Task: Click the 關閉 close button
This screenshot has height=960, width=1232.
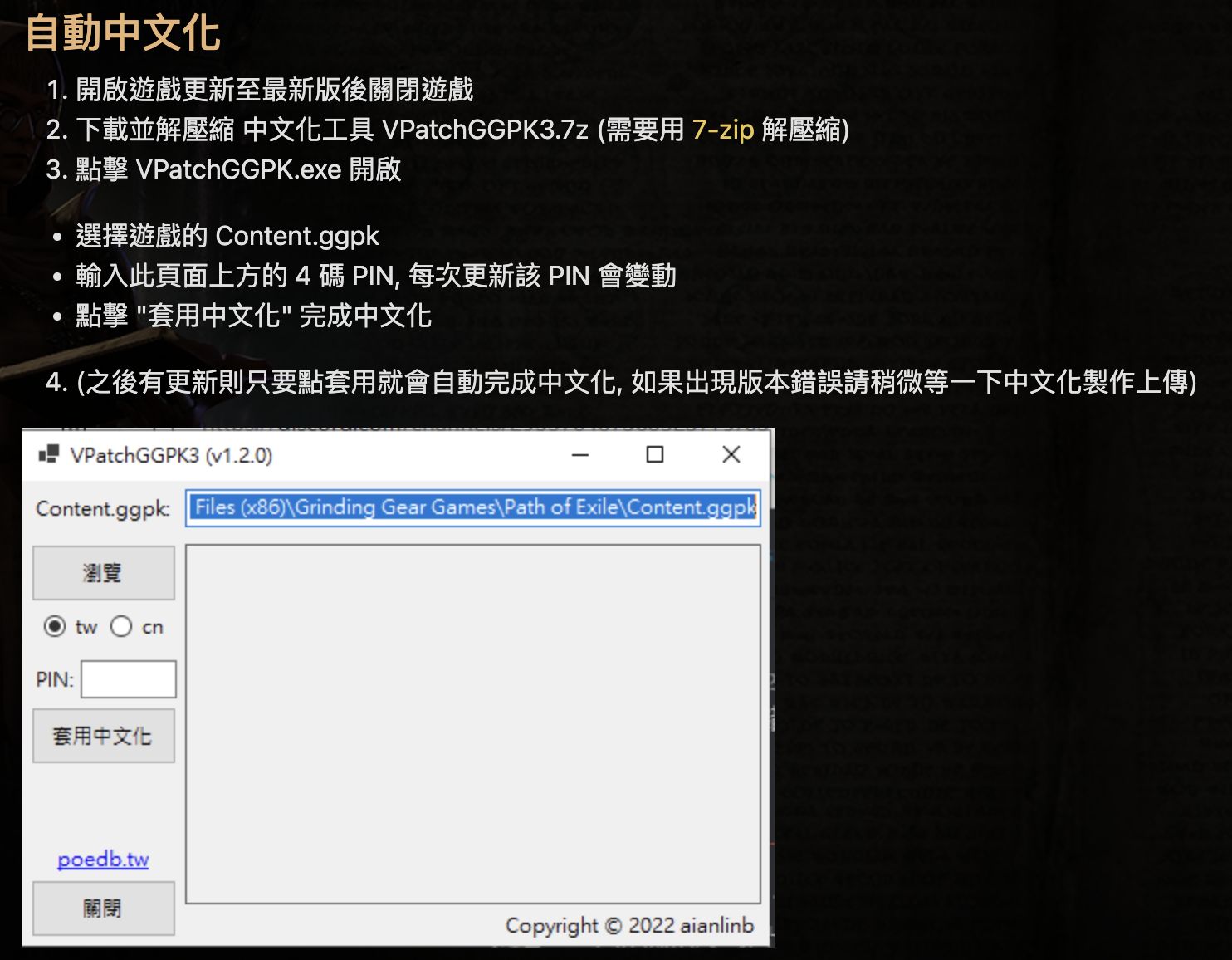Action: point(102,907)
